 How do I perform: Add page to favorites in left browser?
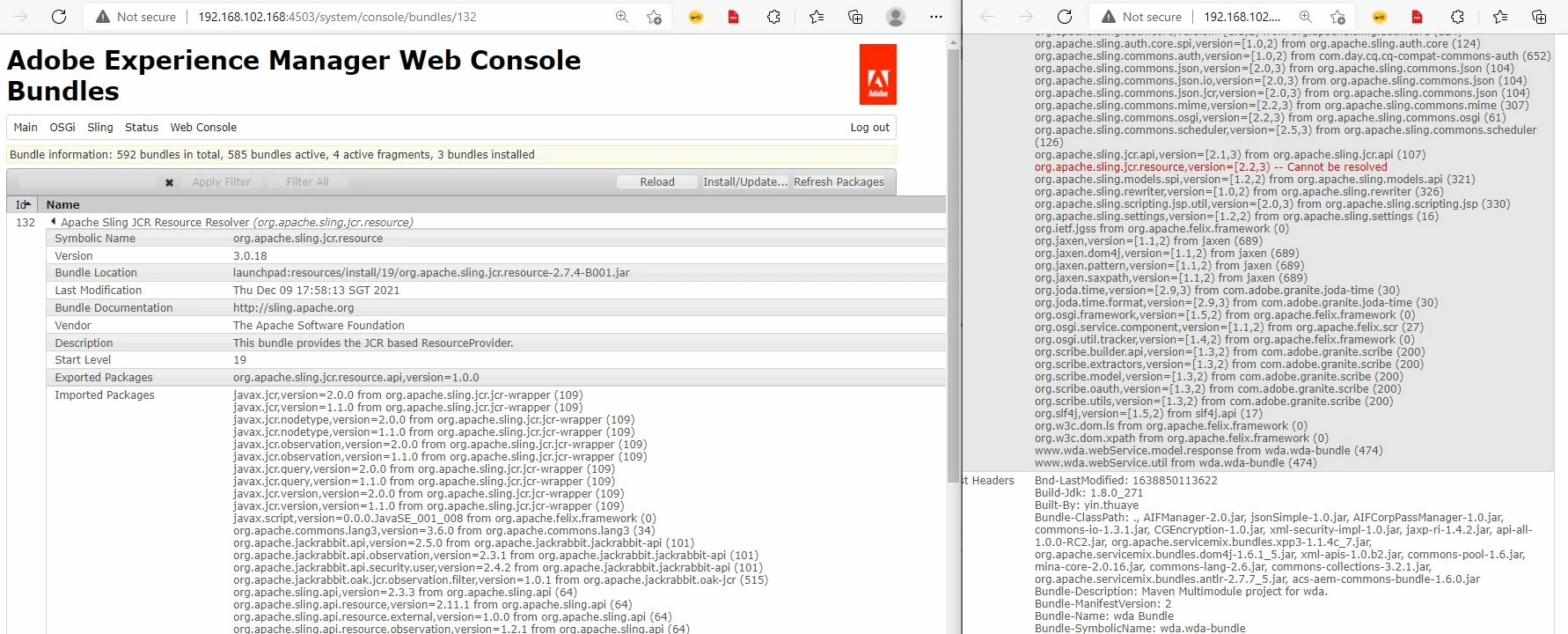coord(654,17)
